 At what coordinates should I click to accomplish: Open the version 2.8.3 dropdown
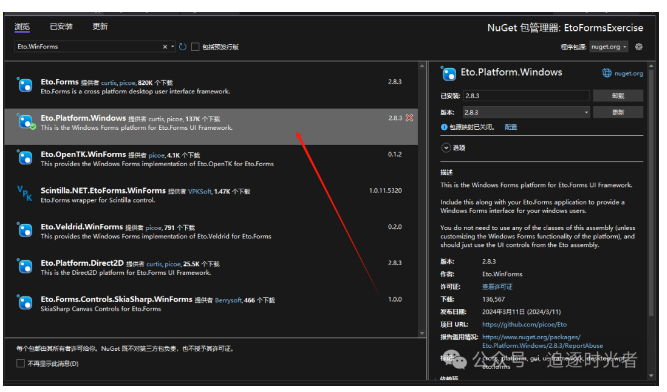pyautogui.click(x=526, y=112)
